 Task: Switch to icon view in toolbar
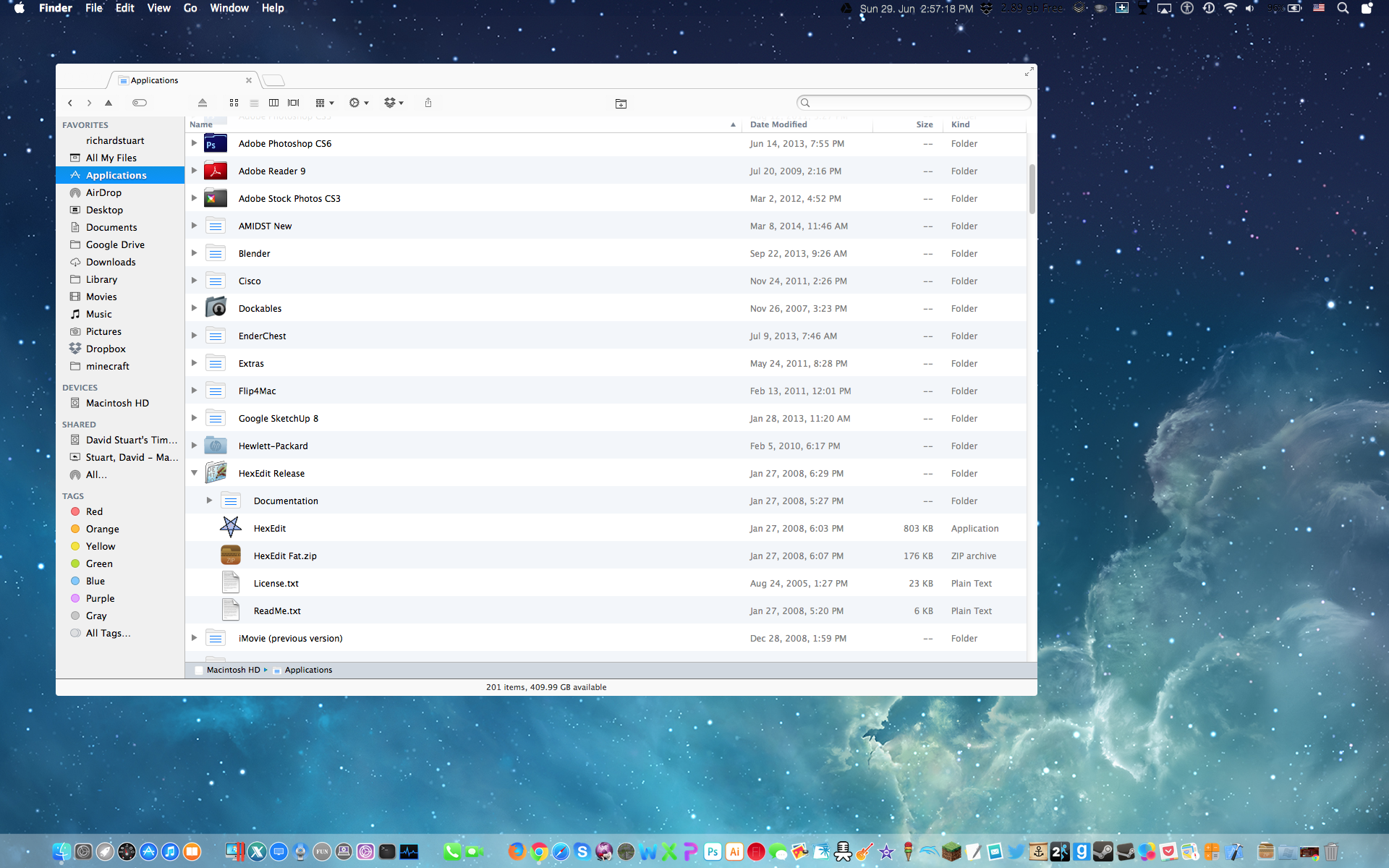click(234, 103)
